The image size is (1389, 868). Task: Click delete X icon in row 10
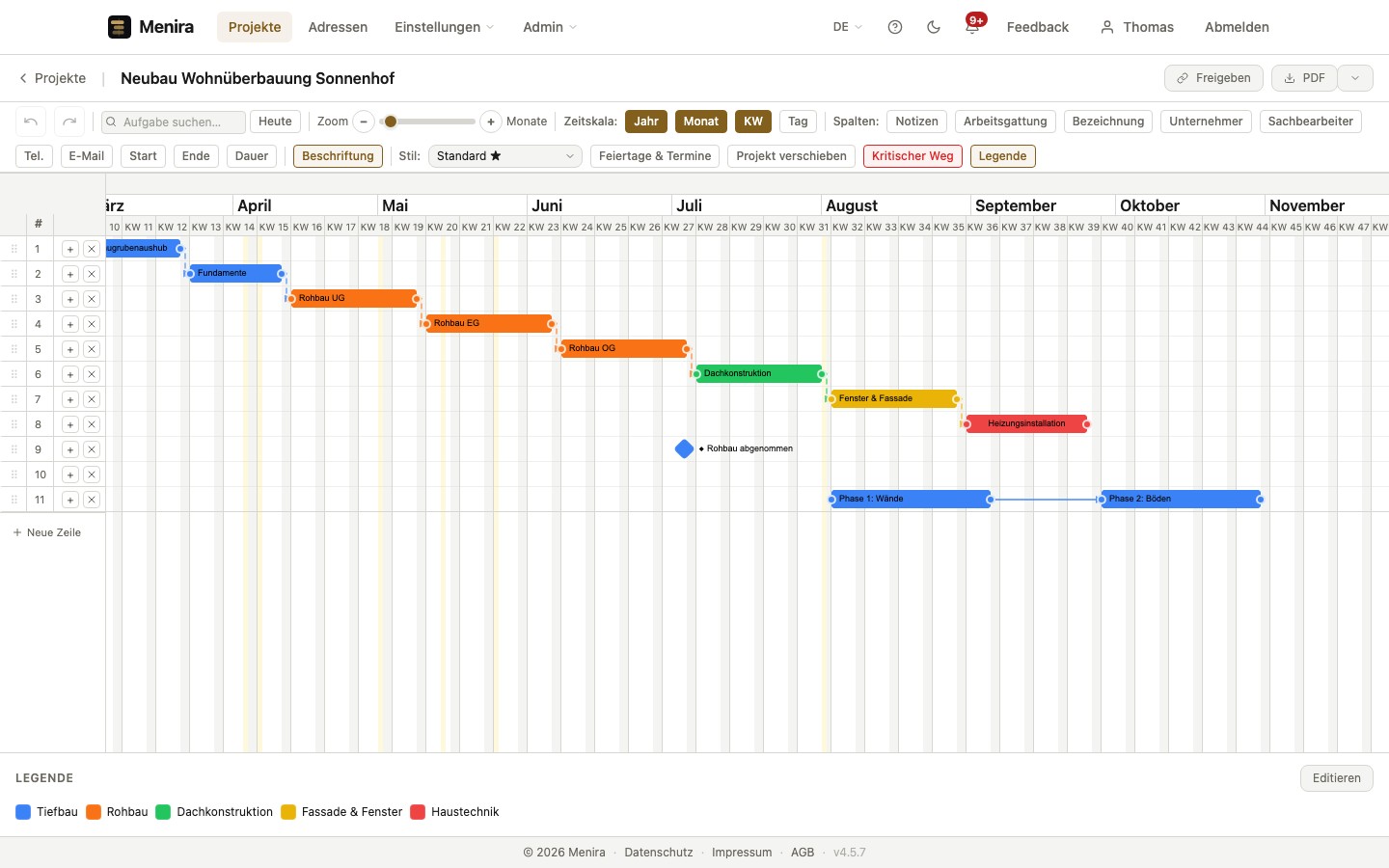click(92, 475)
